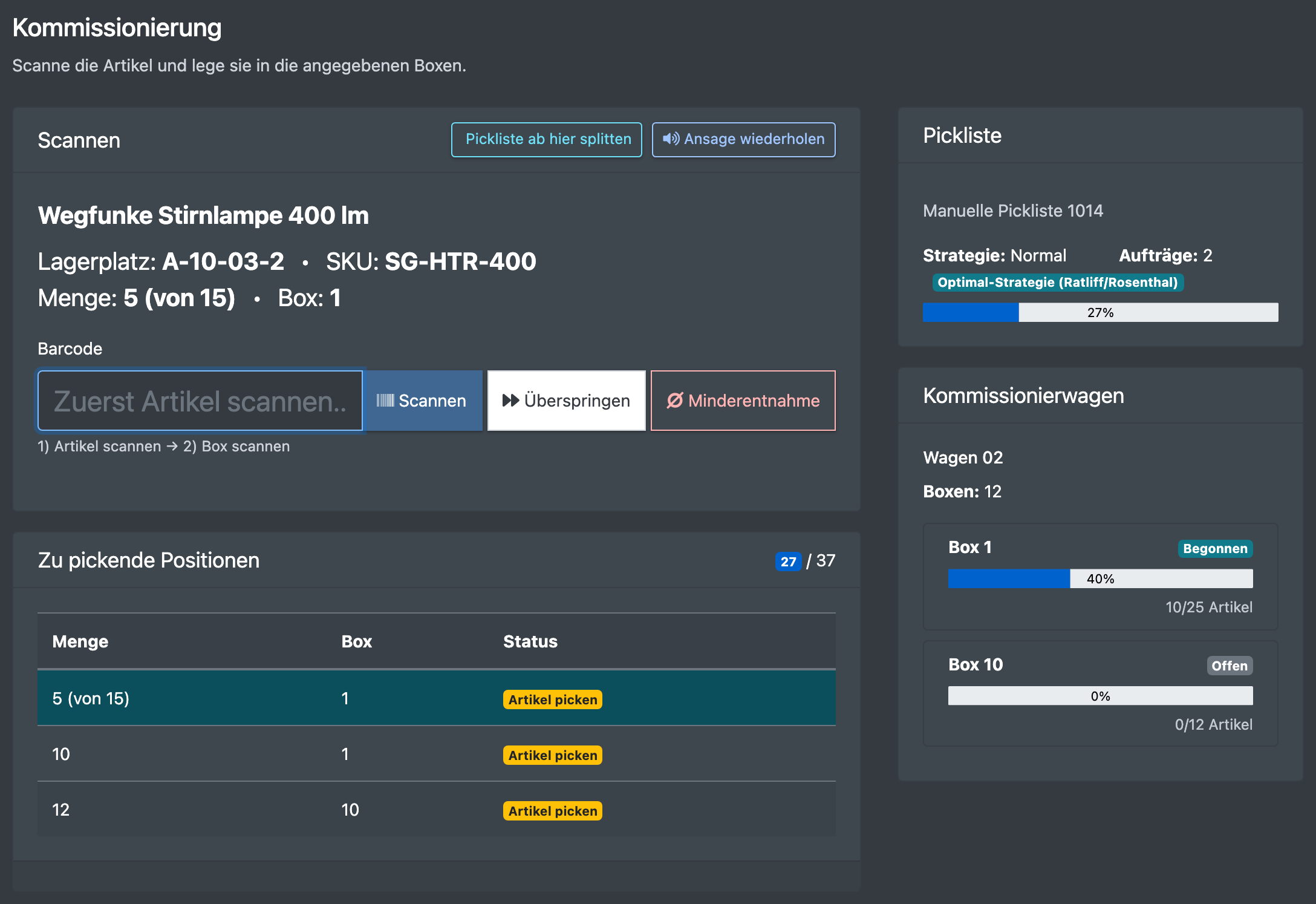This screenshot has width=1316, height=904.
Task: Repeat announcement via Ansage wiederholen button
Action: 744,140
